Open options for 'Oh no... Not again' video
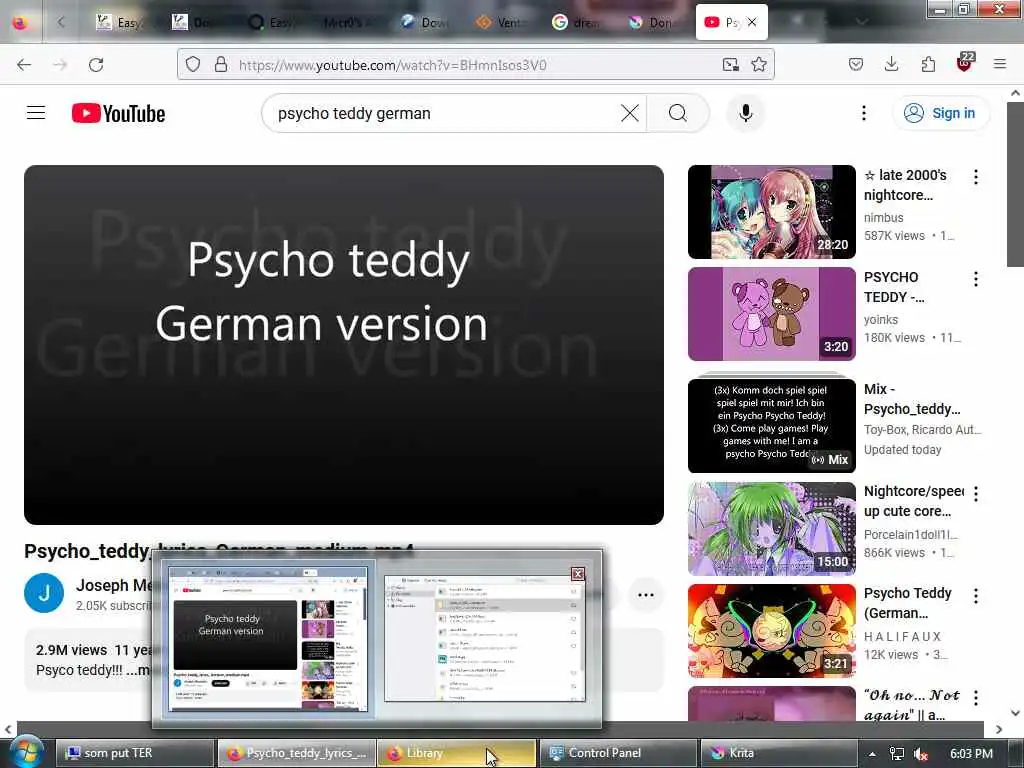This screenshot has height=768, width=1024. pyautogui.click(x=976, y=697)
